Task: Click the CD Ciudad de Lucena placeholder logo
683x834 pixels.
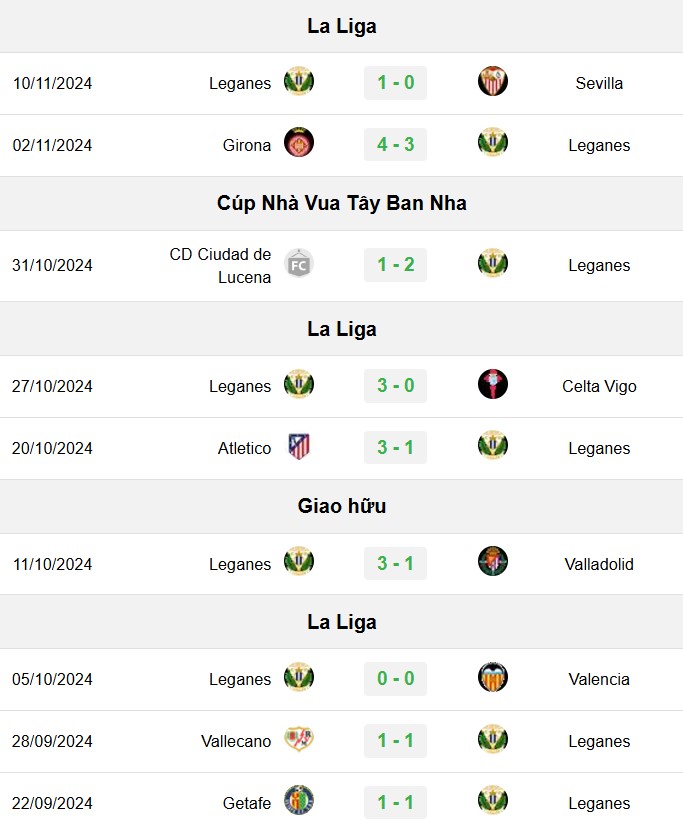Action: point(298,264)
